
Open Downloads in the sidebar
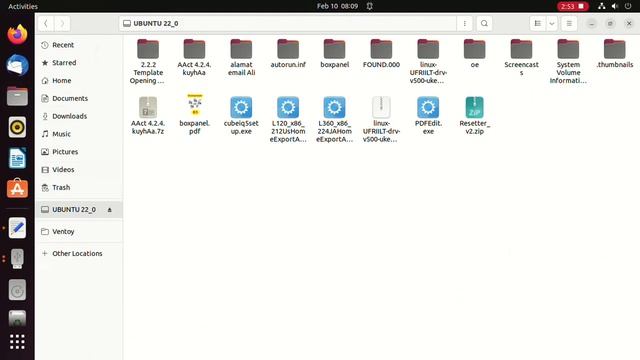click(x=79, y=116)
